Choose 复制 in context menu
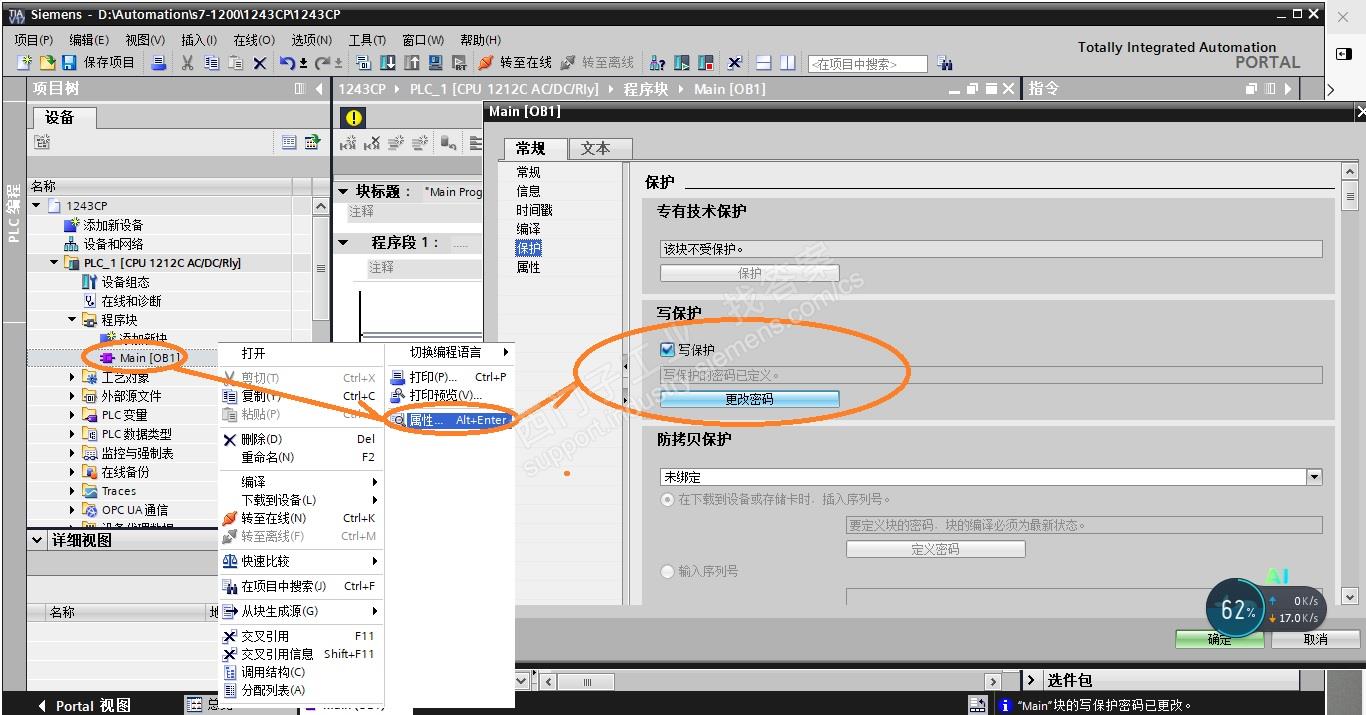Viewport: 1366px width, 715px height. (300, 396)
